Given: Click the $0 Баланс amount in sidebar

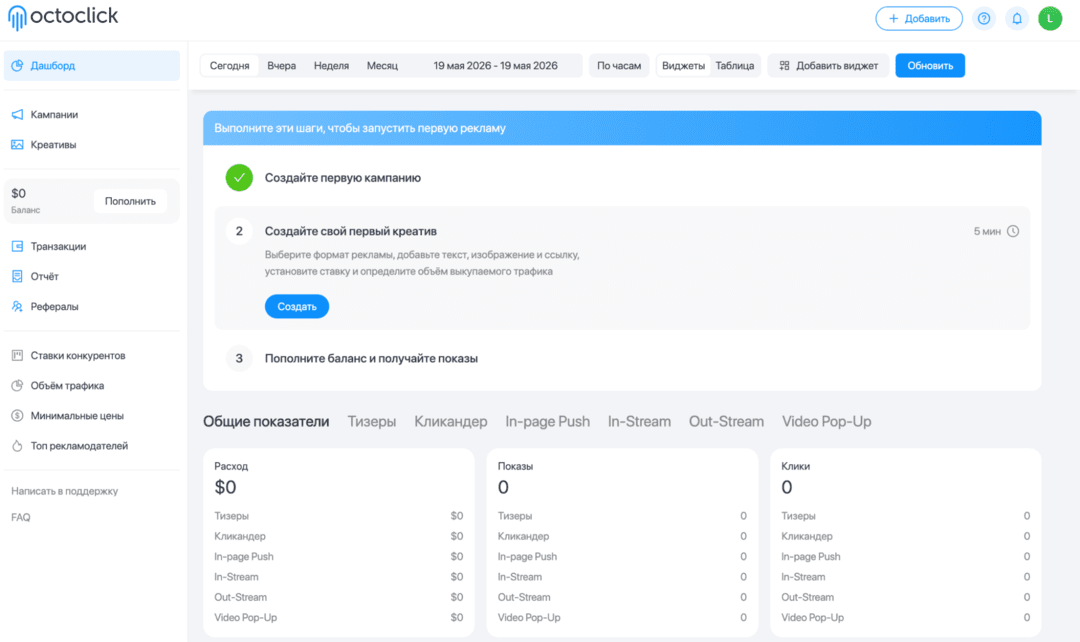Looking at the screenshot, I should 19,194.
